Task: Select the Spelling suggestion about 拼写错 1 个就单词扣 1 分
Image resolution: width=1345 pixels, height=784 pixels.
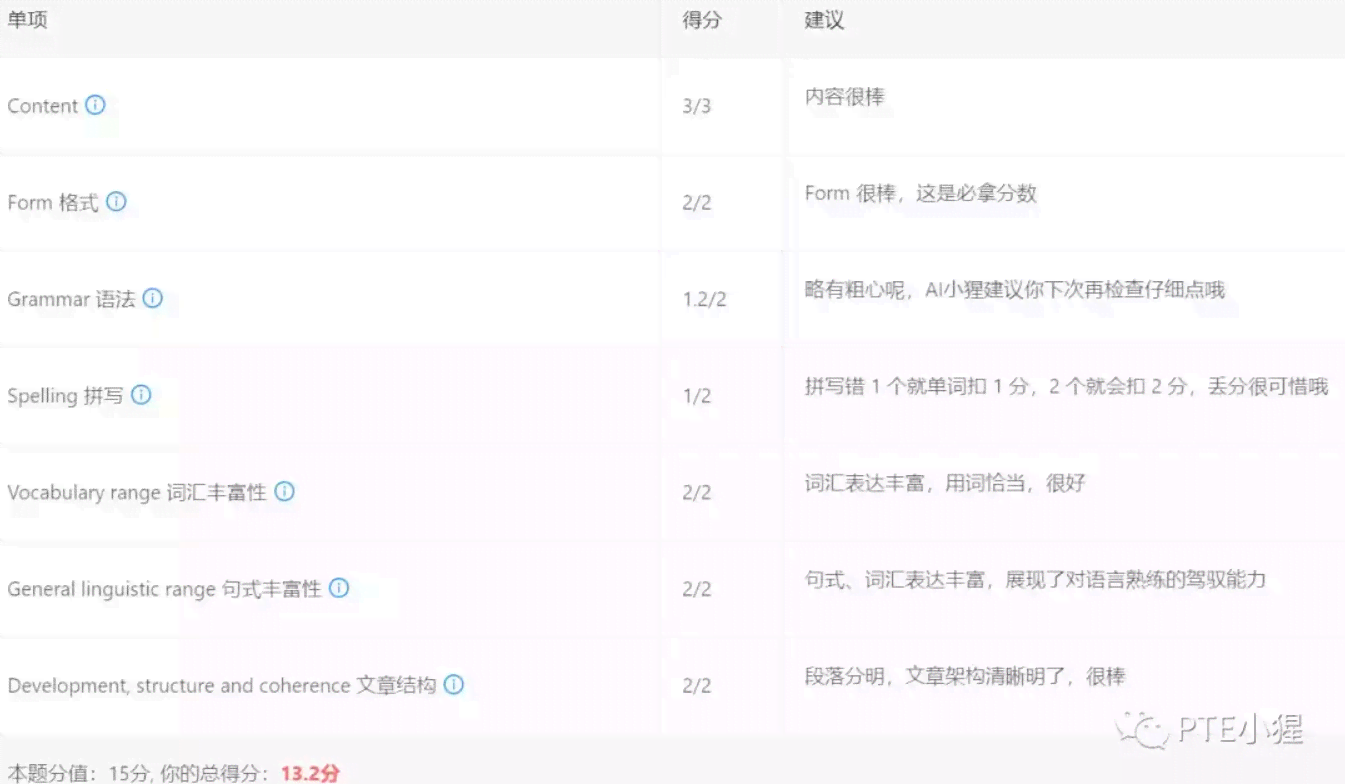Action: pyautogui.click(x=1066, y=387)
